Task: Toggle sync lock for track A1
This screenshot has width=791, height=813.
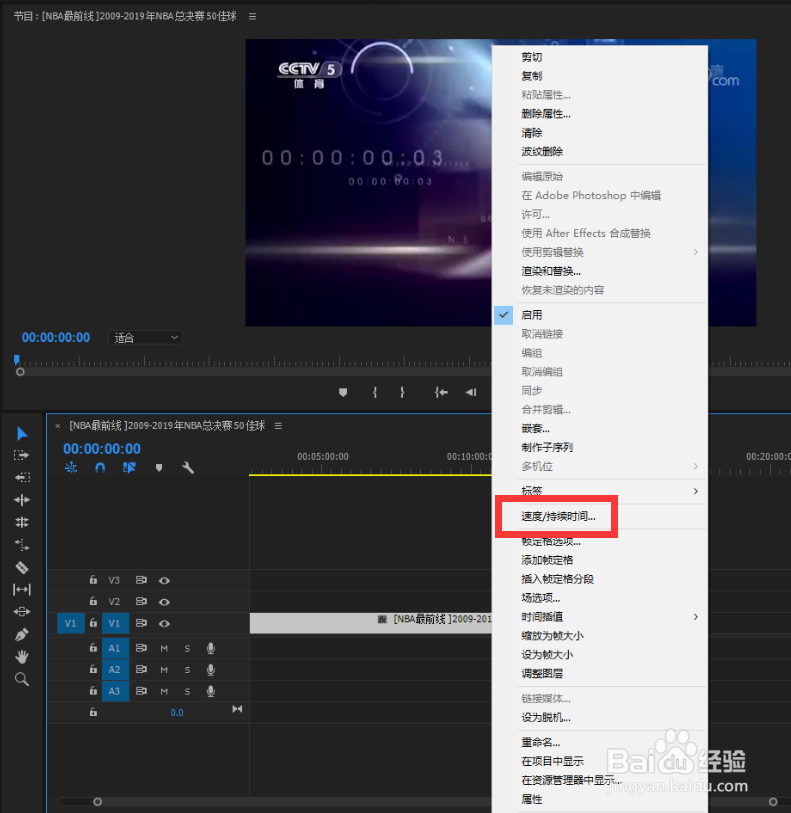Action: (x=141, y=648)
